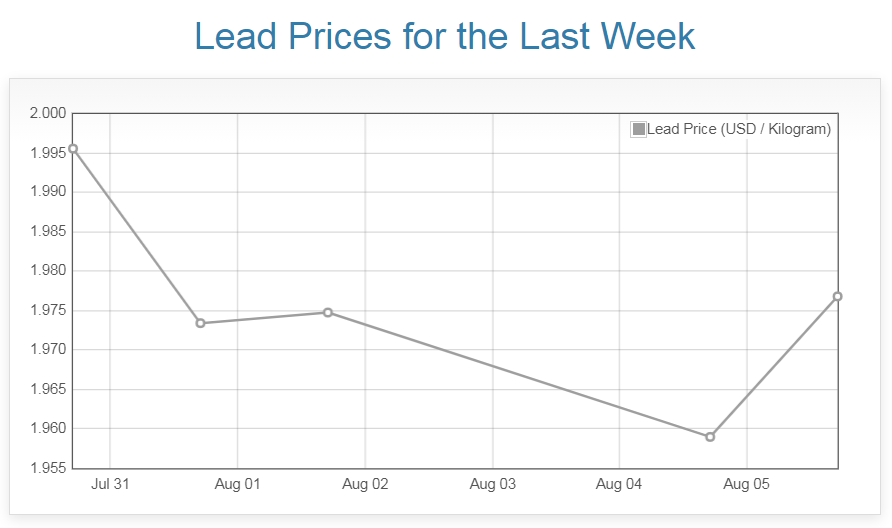Click the 1.985 y-axis label
Image resolution: width=892 pixels, height=528 pixels.
(x=48, y=231)
